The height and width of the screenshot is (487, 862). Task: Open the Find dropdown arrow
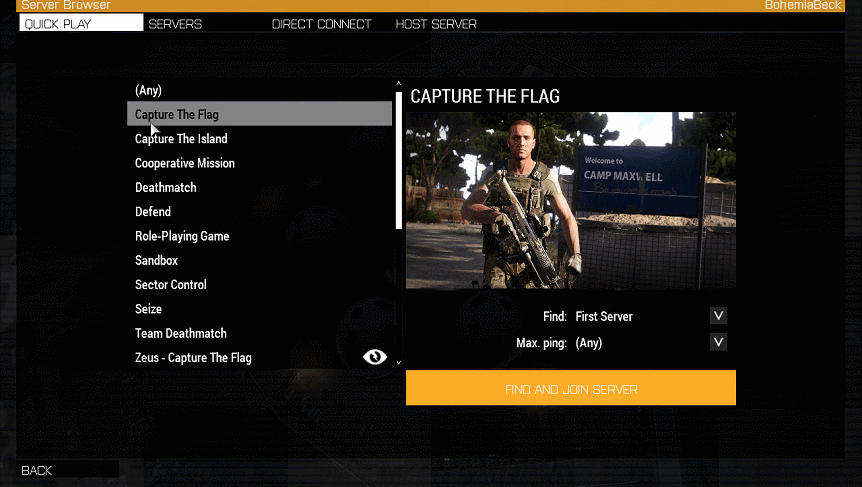[718, 316]
